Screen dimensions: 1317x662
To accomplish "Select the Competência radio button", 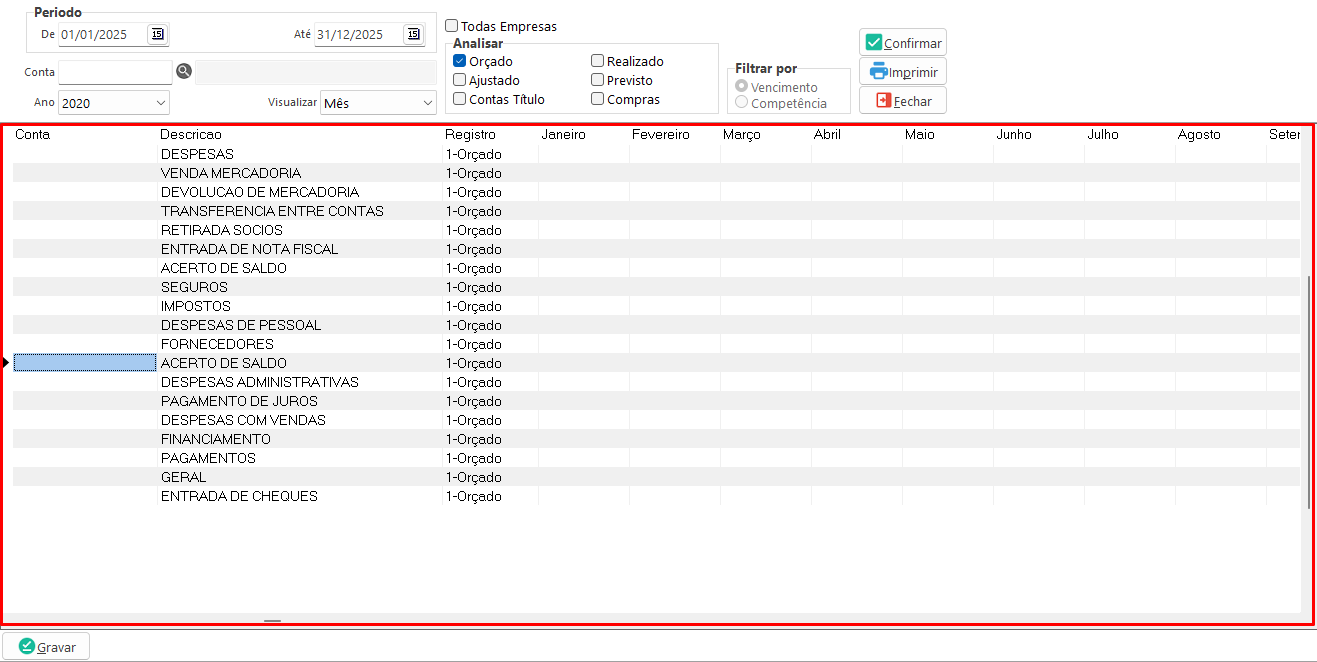I will point(742,102).
